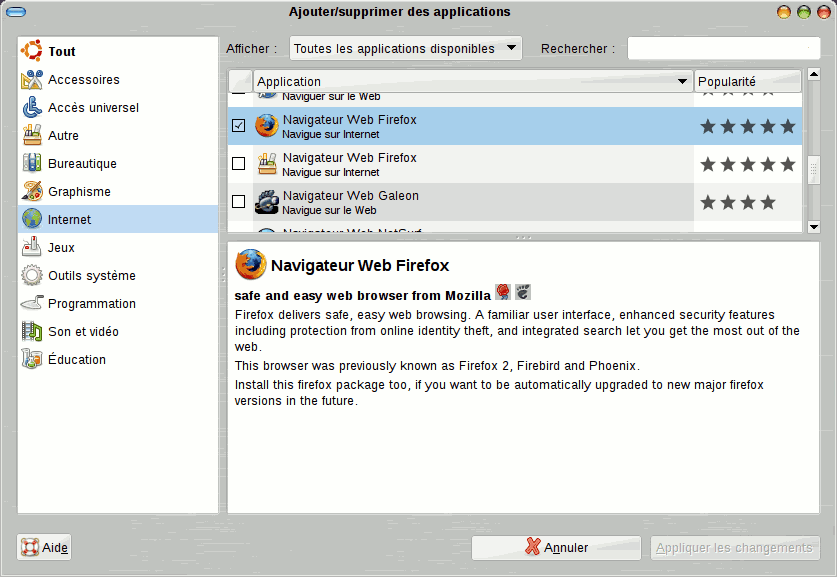Click the Outils système gear icon
Viewport: 837px width, 577px height.
31,275
